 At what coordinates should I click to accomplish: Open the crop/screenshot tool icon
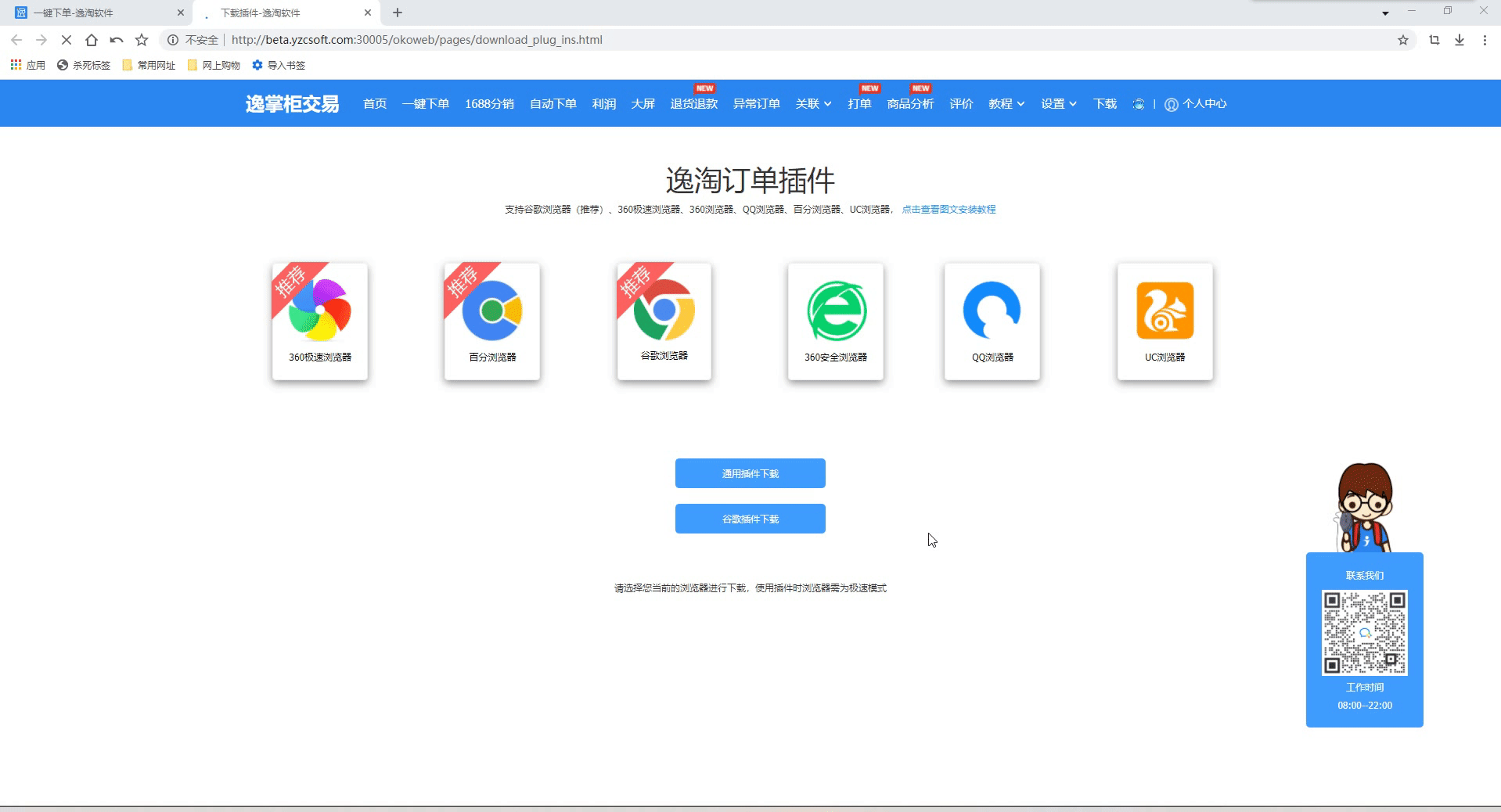(1434, 40)
